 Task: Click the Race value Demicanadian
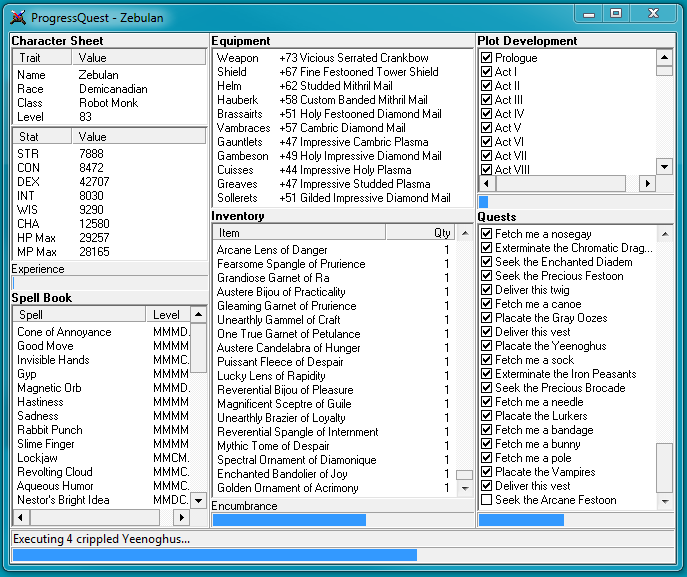click(113, 88)
